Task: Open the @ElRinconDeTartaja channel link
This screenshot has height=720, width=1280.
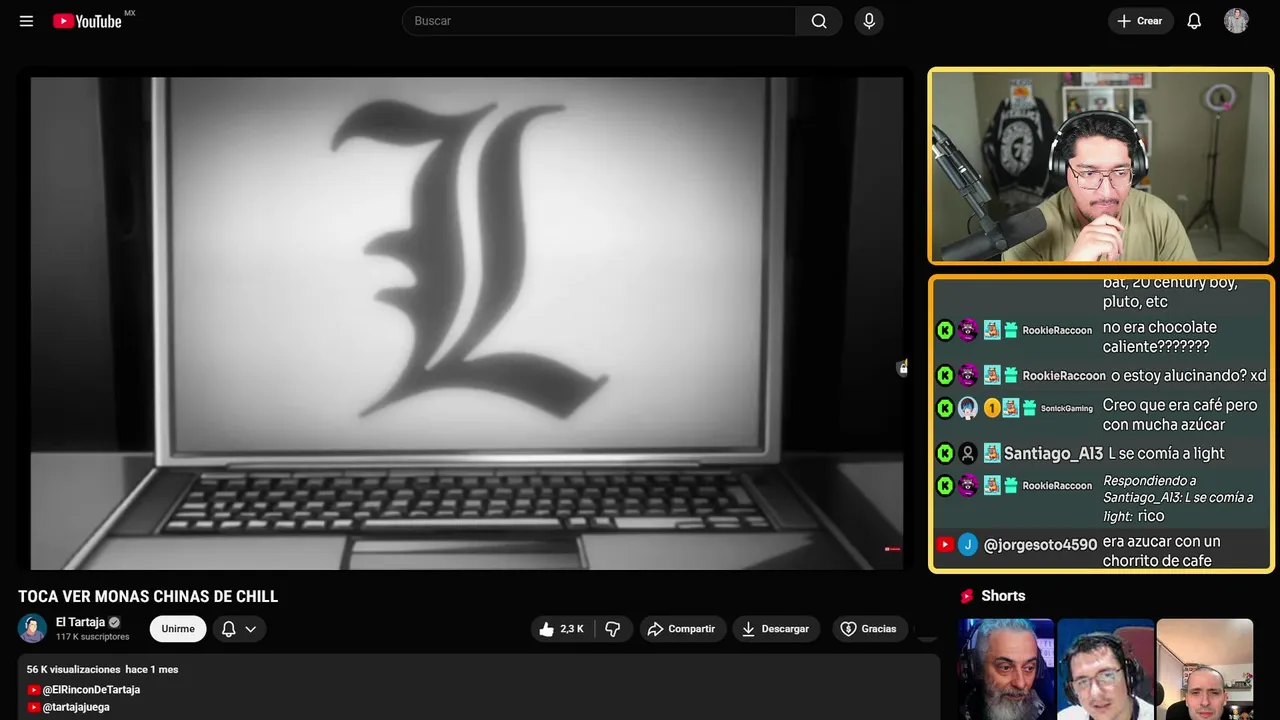Action: tap(91, 690)
